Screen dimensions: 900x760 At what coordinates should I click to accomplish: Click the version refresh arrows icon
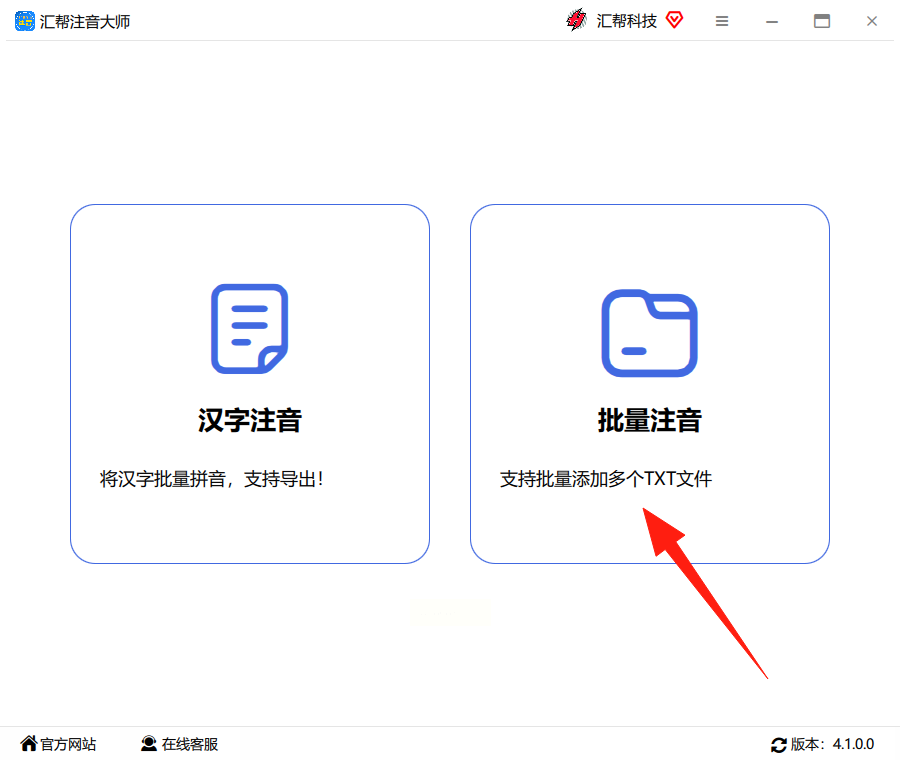tap(778, 745)
